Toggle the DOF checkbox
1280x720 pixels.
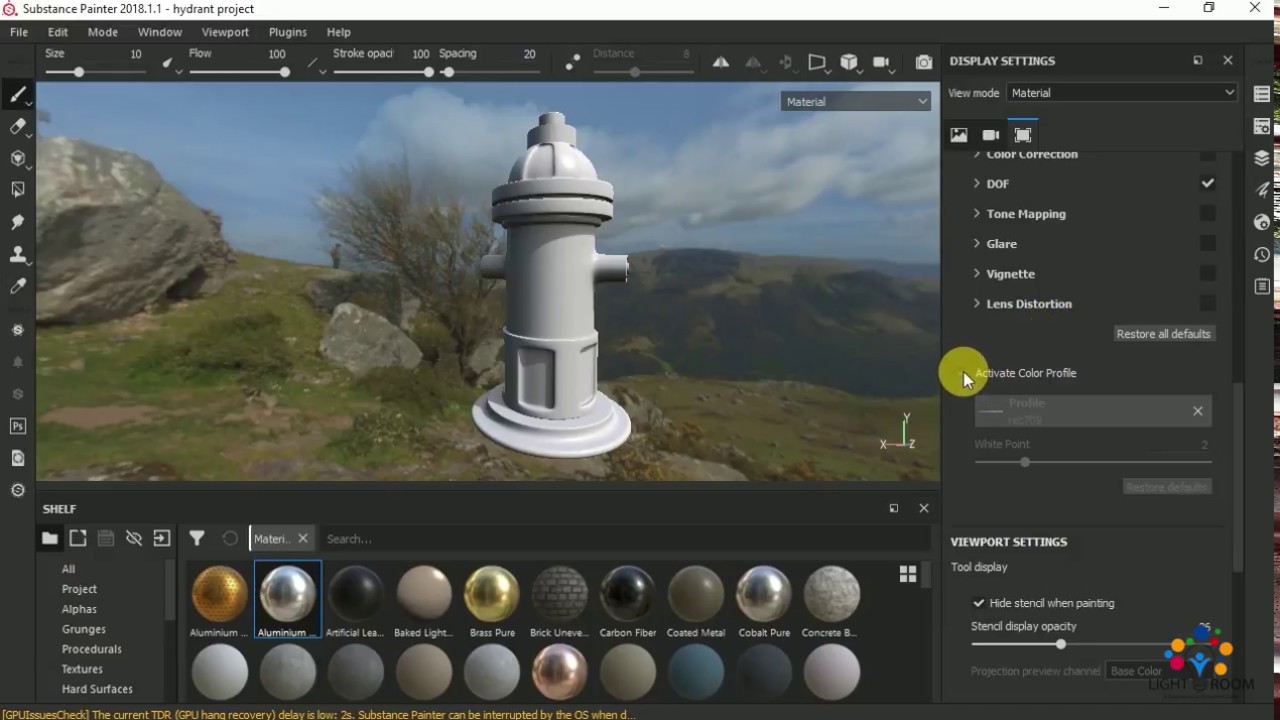1208,184
